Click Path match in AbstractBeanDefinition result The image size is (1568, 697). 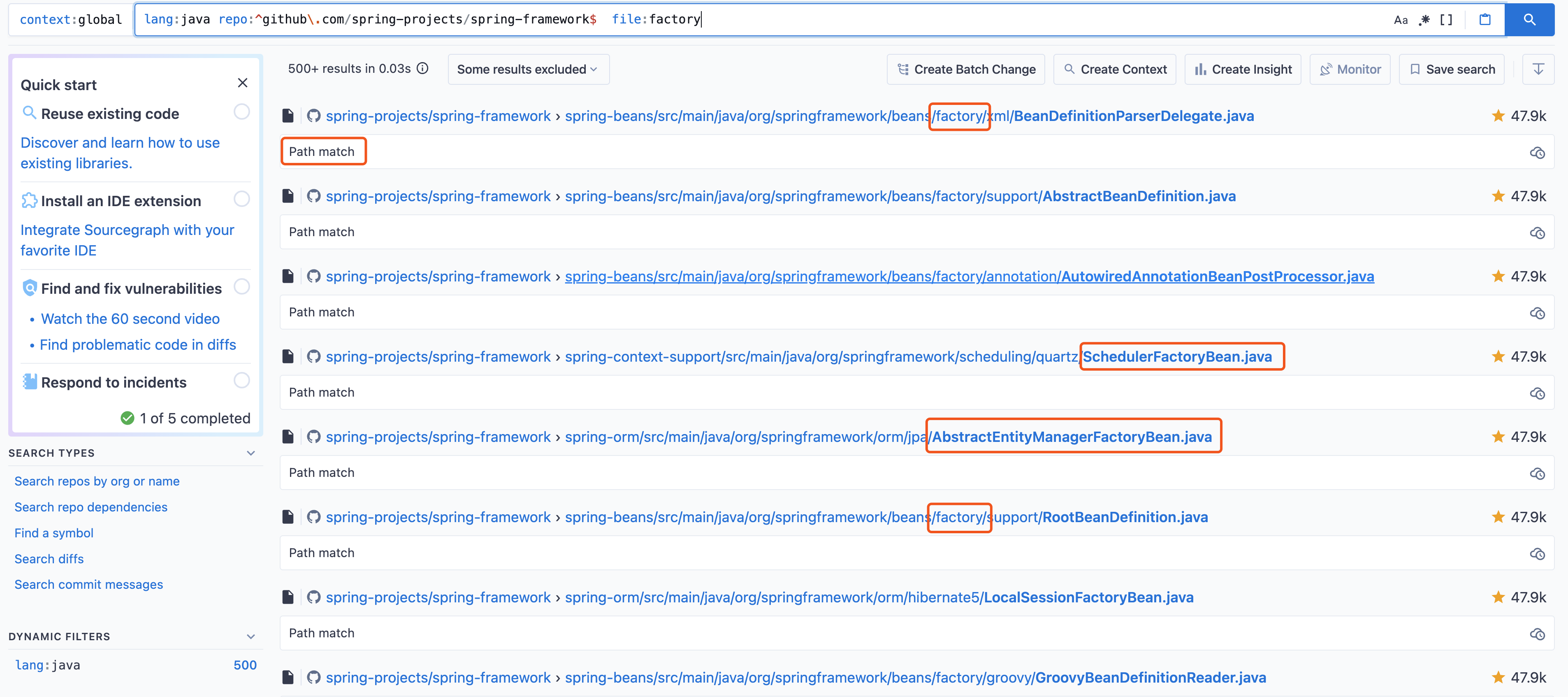point(321,232)
